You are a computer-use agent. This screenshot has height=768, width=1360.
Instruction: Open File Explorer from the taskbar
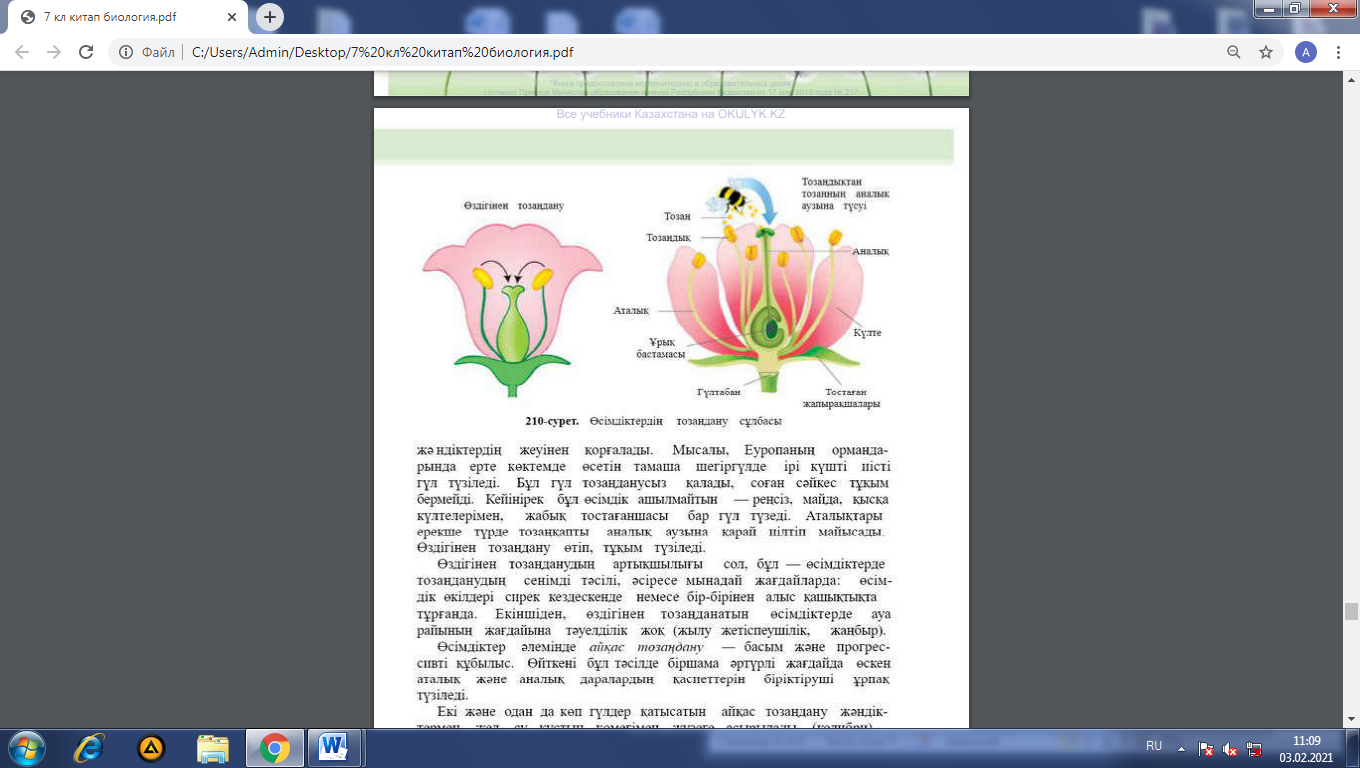213,748
